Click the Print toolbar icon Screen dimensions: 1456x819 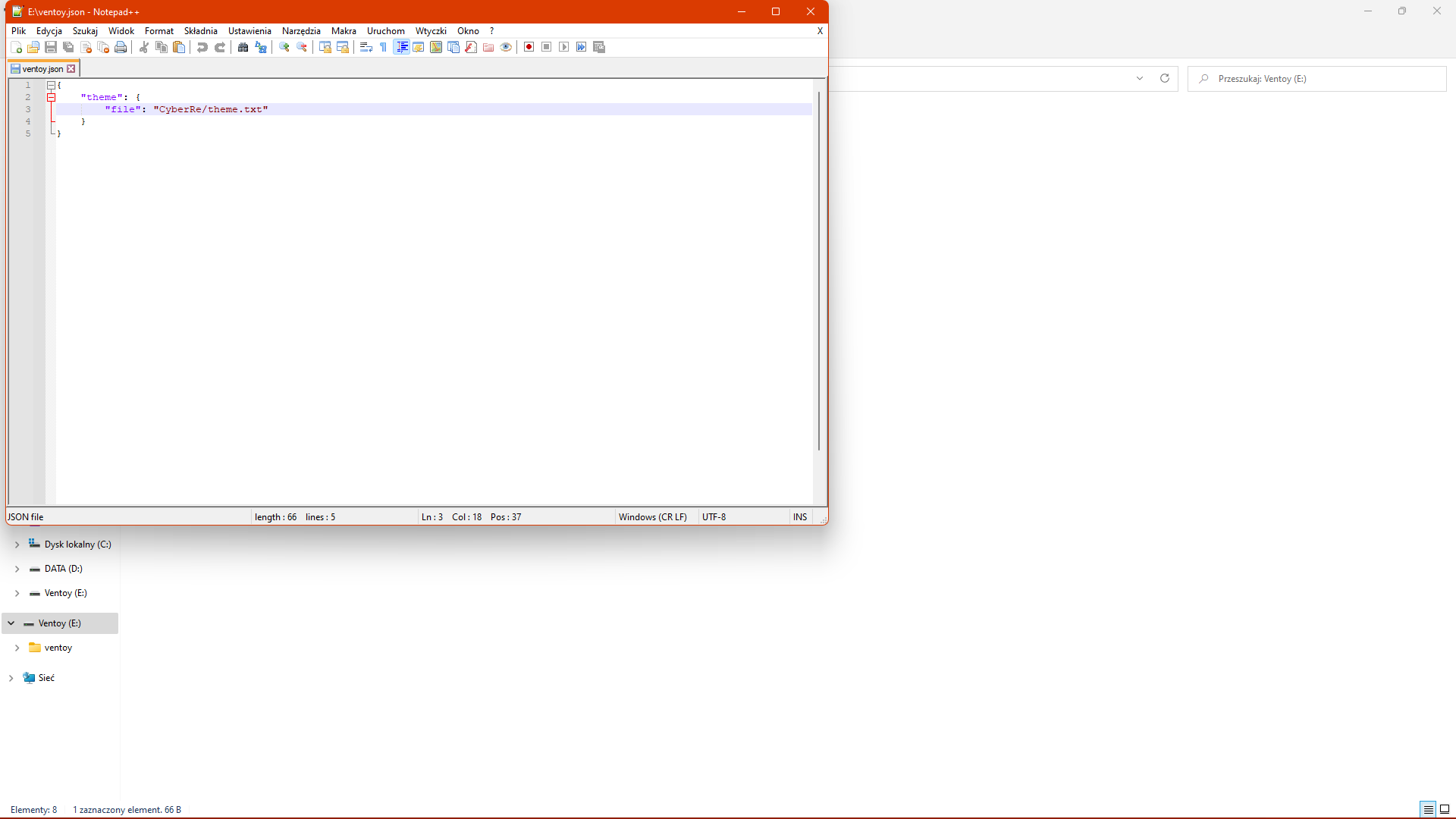click(121, 47)
